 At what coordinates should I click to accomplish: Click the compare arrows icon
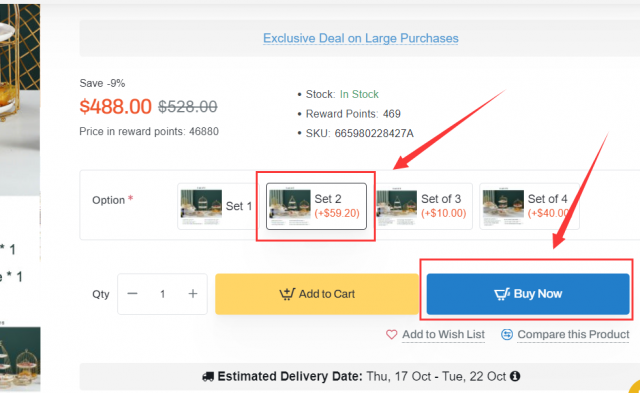coord(507,335)
